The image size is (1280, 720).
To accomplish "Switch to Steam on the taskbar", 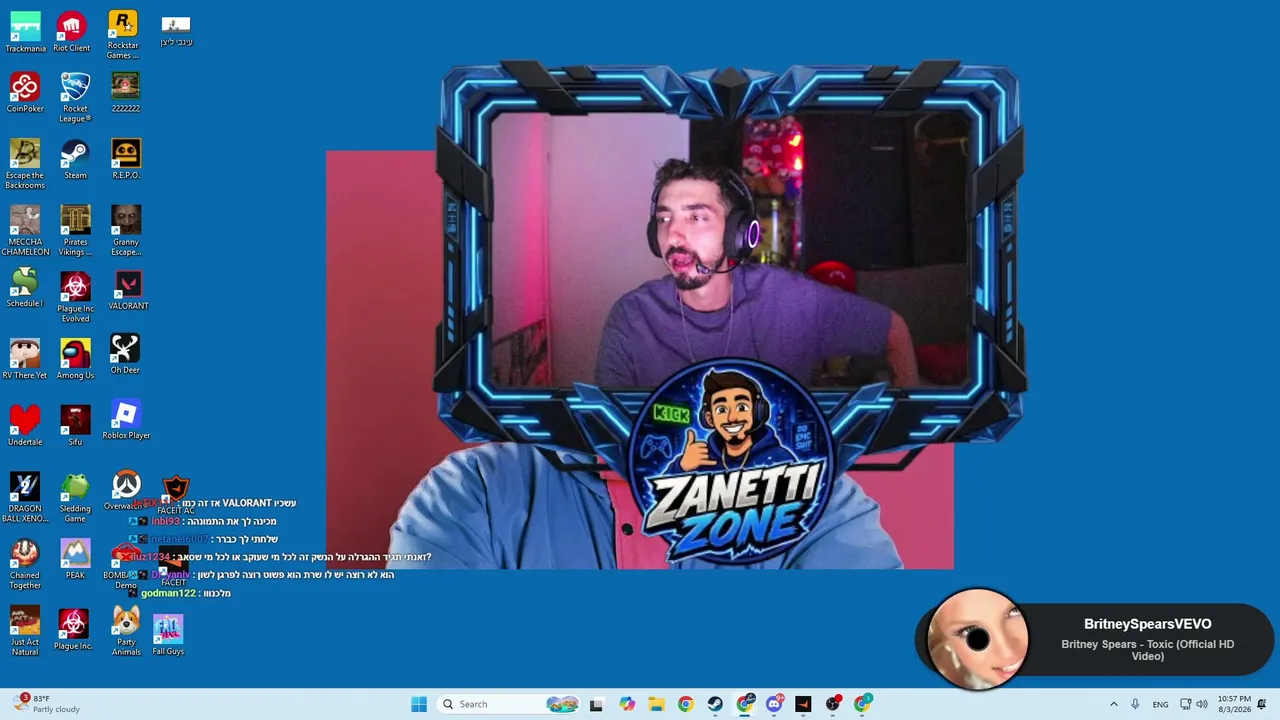I will [715, 704].
